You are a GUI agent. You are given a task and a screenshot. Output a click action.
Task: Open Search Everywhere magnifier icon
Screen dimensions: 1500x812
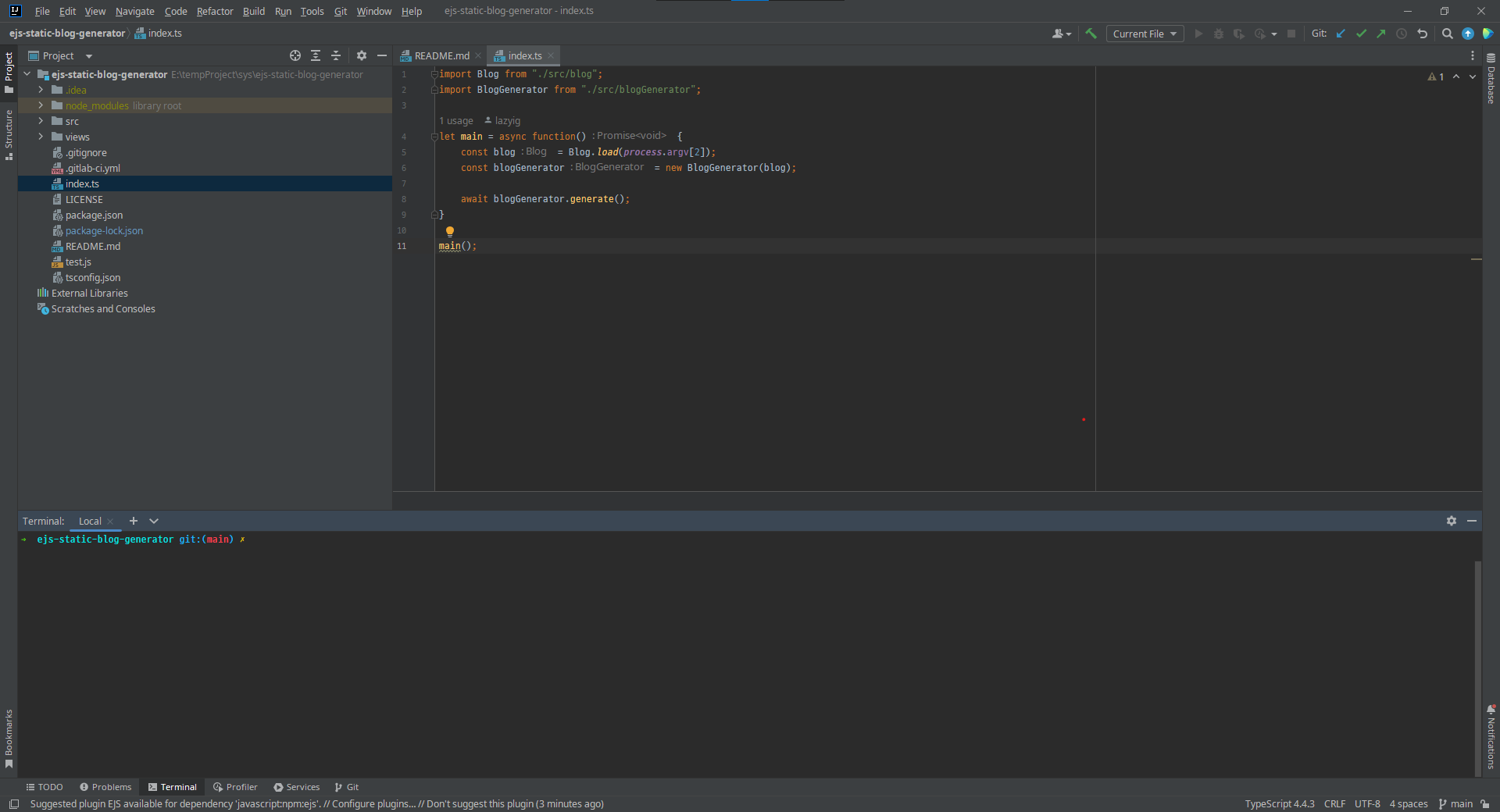(1447, 34)
